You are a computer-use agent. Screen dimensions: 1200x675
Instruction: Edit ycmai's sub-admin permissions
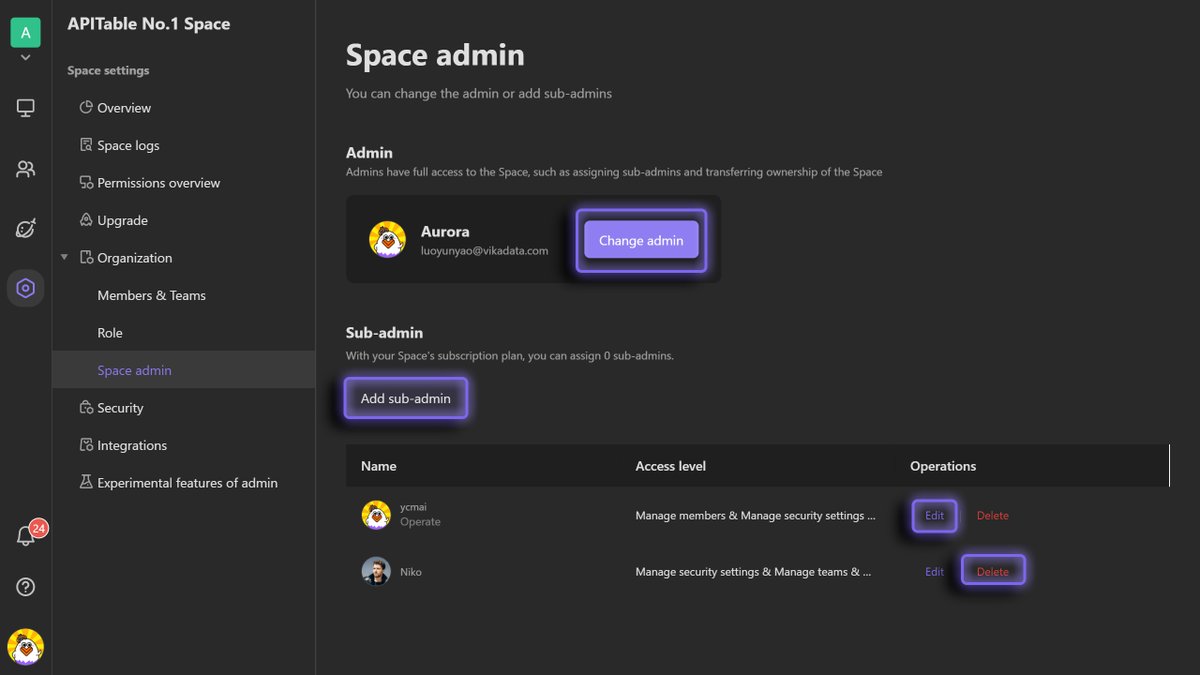pos(933,515)
